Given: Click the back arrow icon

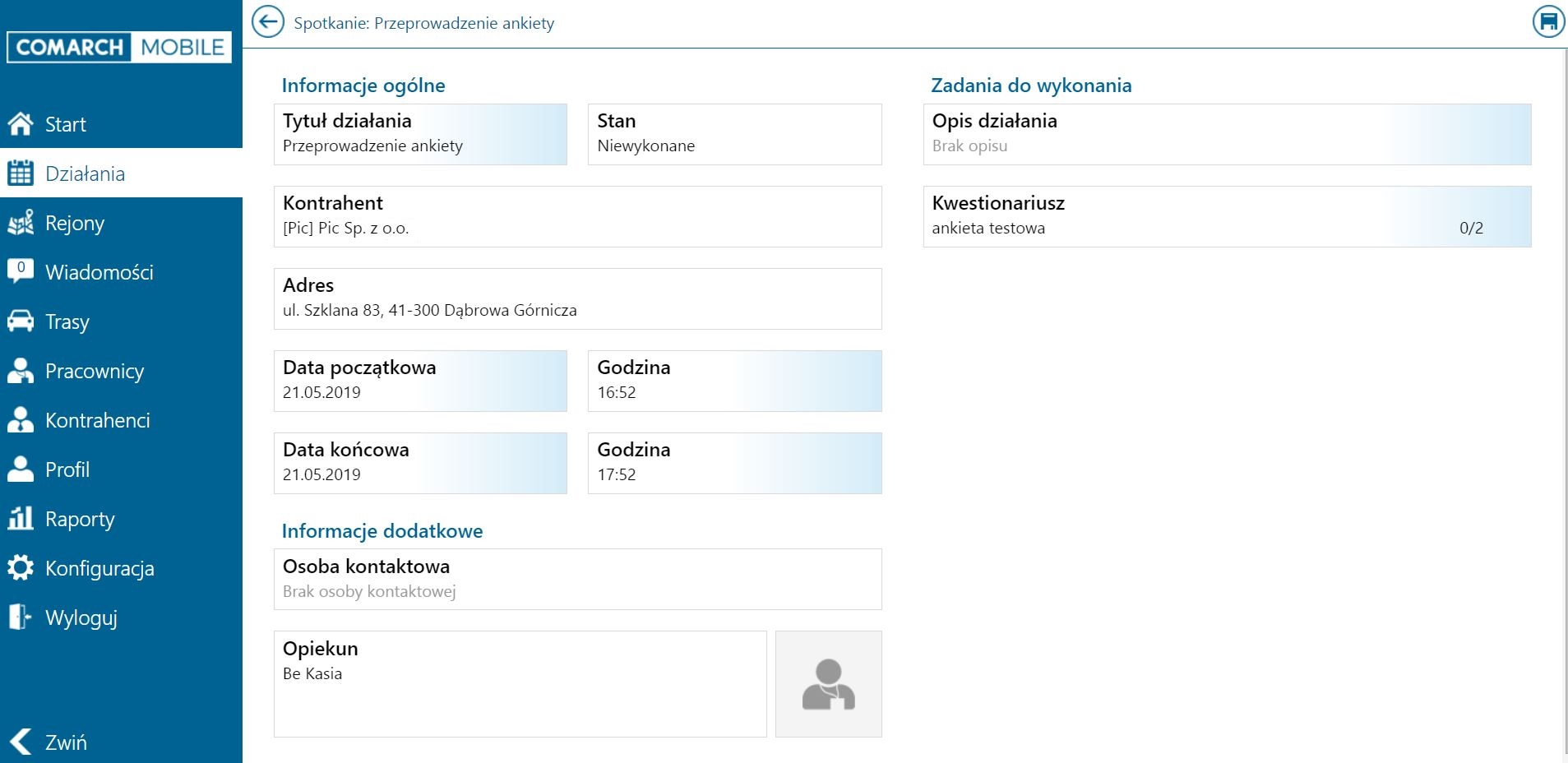Looking at the screenshot, I should [x=267, y=22].
